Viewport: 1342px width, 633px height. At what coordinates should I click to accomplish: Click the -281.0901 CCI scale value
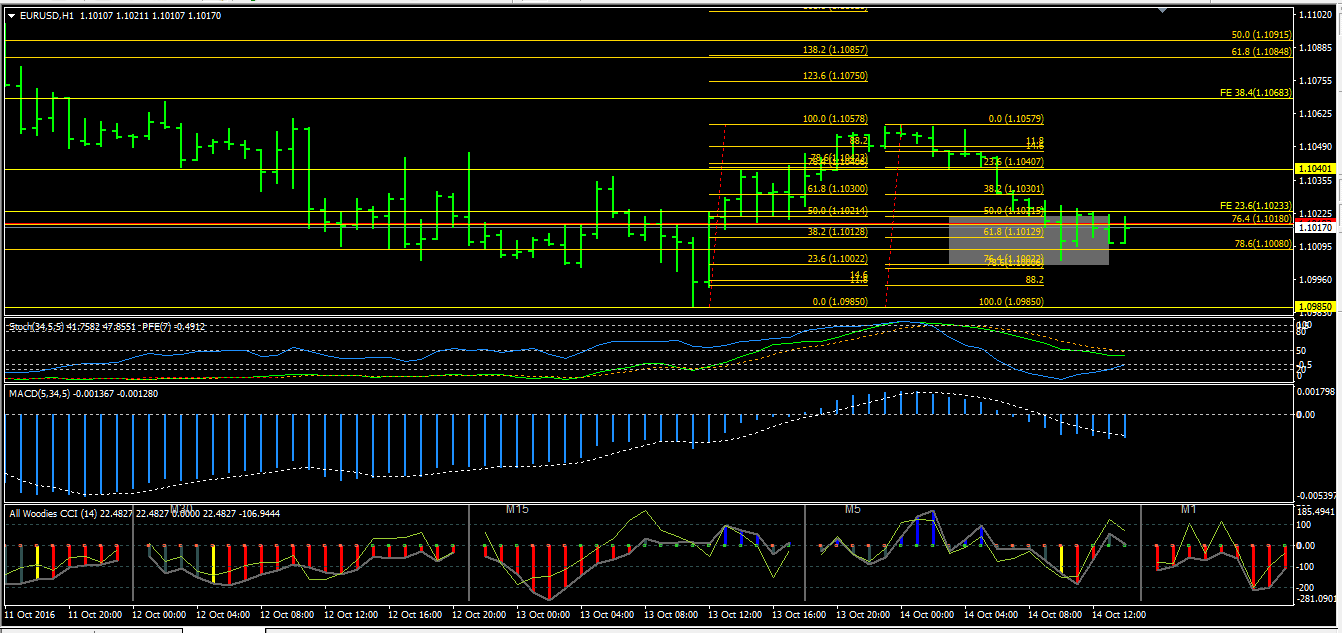click(1317, 598)
